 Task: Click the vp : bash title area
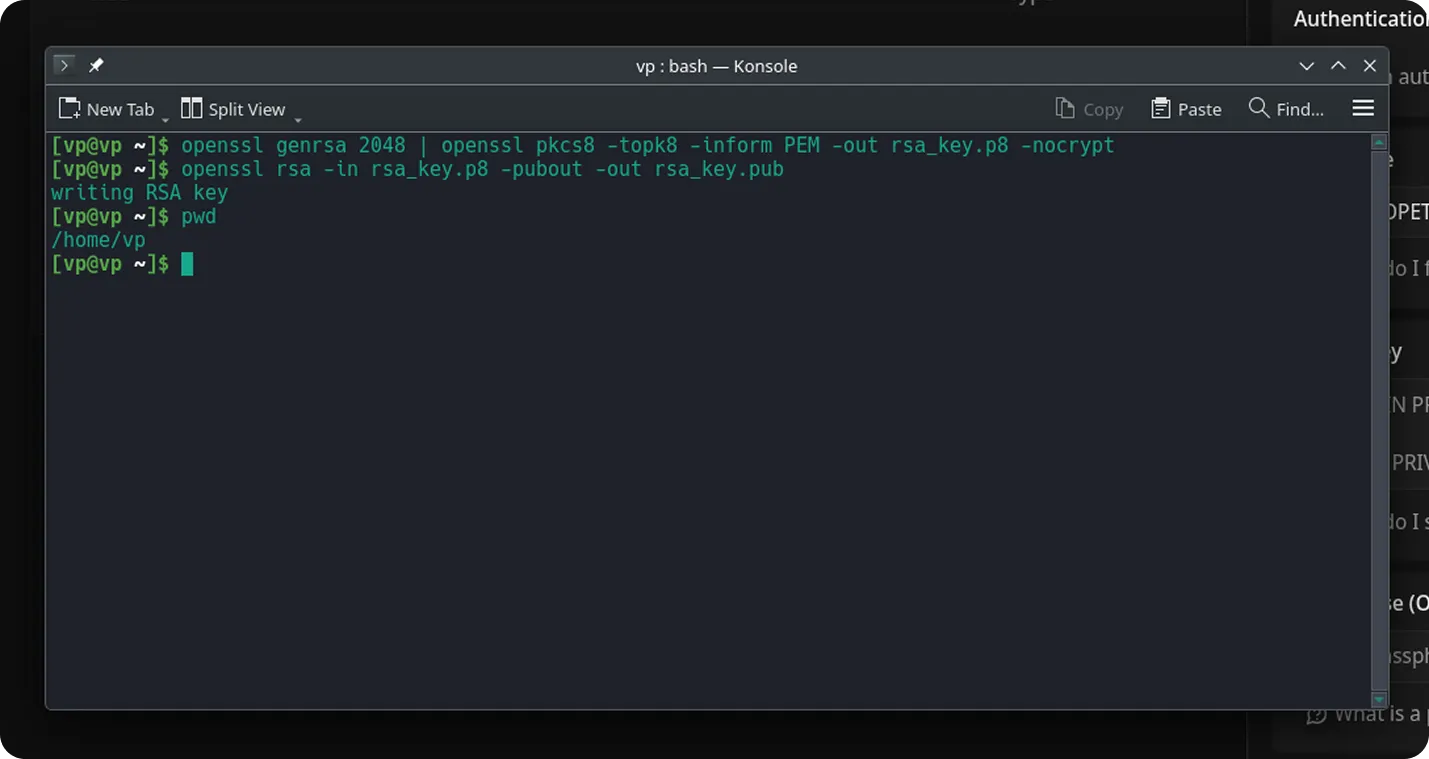pyautogui.click(x=717, y=66)
